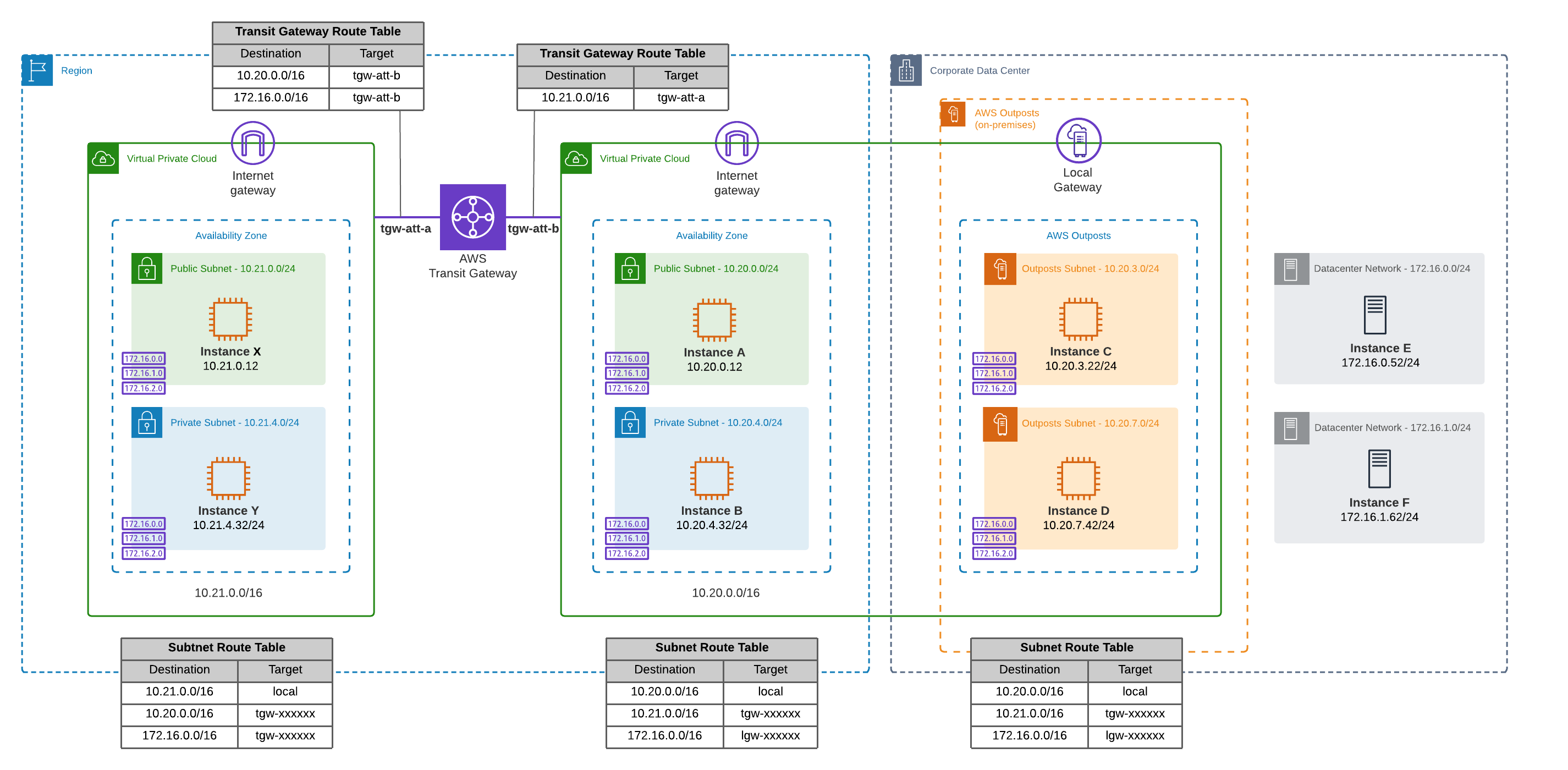Click the Region label
This screenshot has width=1568, height=770.
click(x=76, y=70)
